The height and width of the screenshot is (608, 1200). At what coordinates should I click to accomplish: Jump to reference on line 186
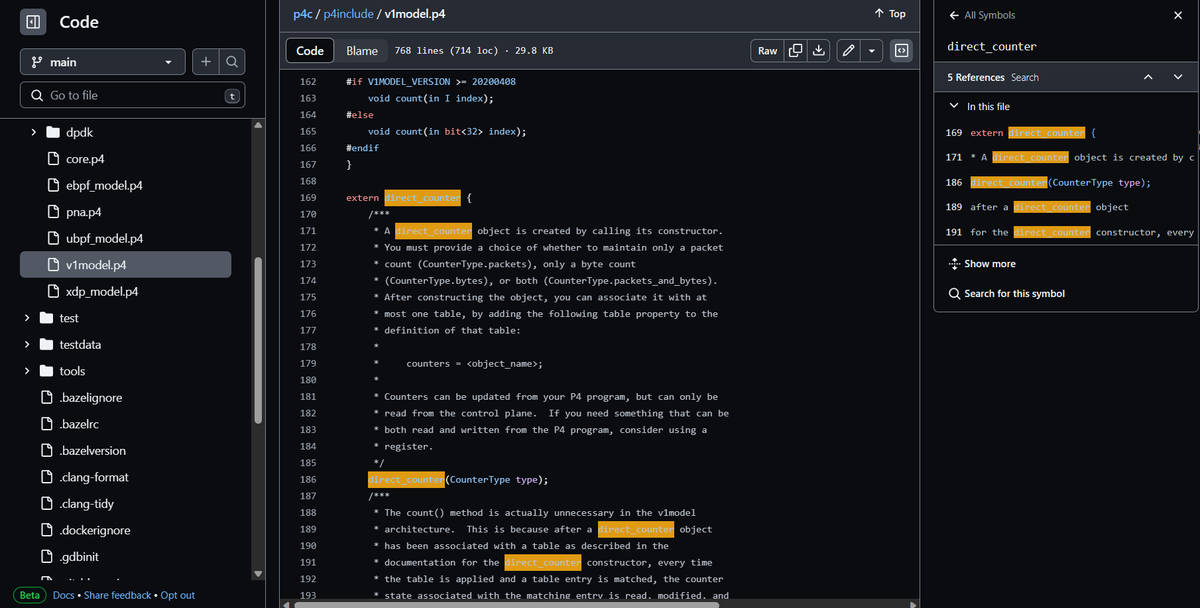1066,182
